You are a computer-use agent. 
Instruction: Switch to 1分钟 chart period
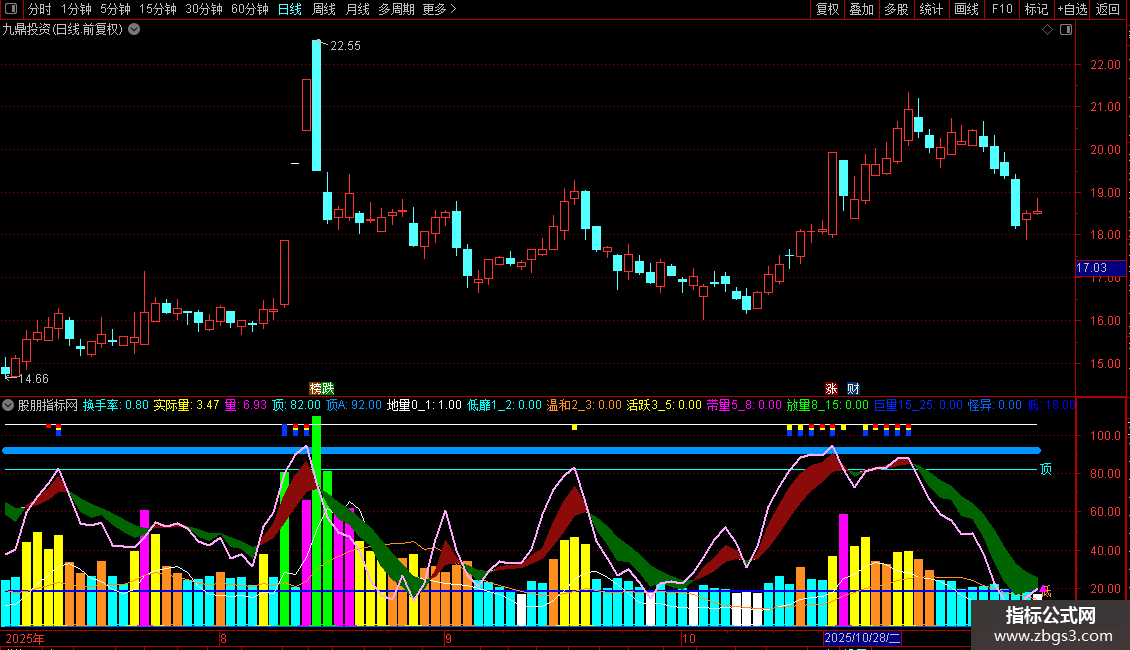click(x=76, y=9)
